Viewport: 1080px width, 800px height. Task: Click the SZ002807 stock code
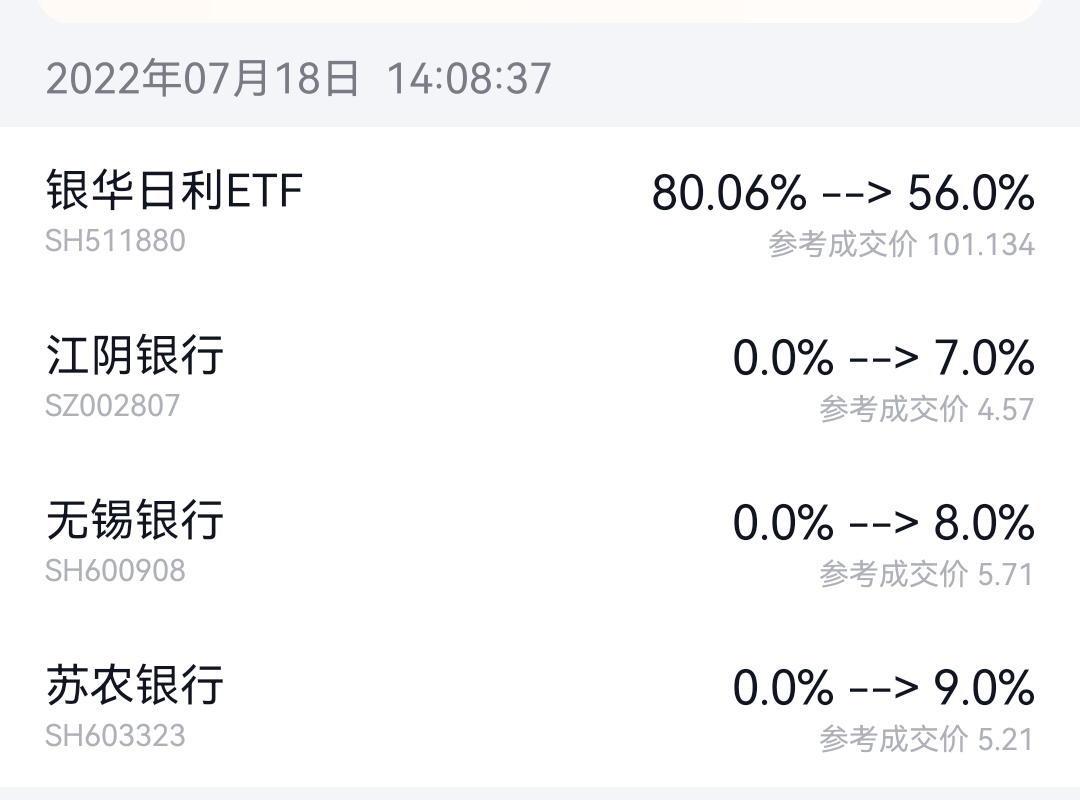tap(113, 406)
